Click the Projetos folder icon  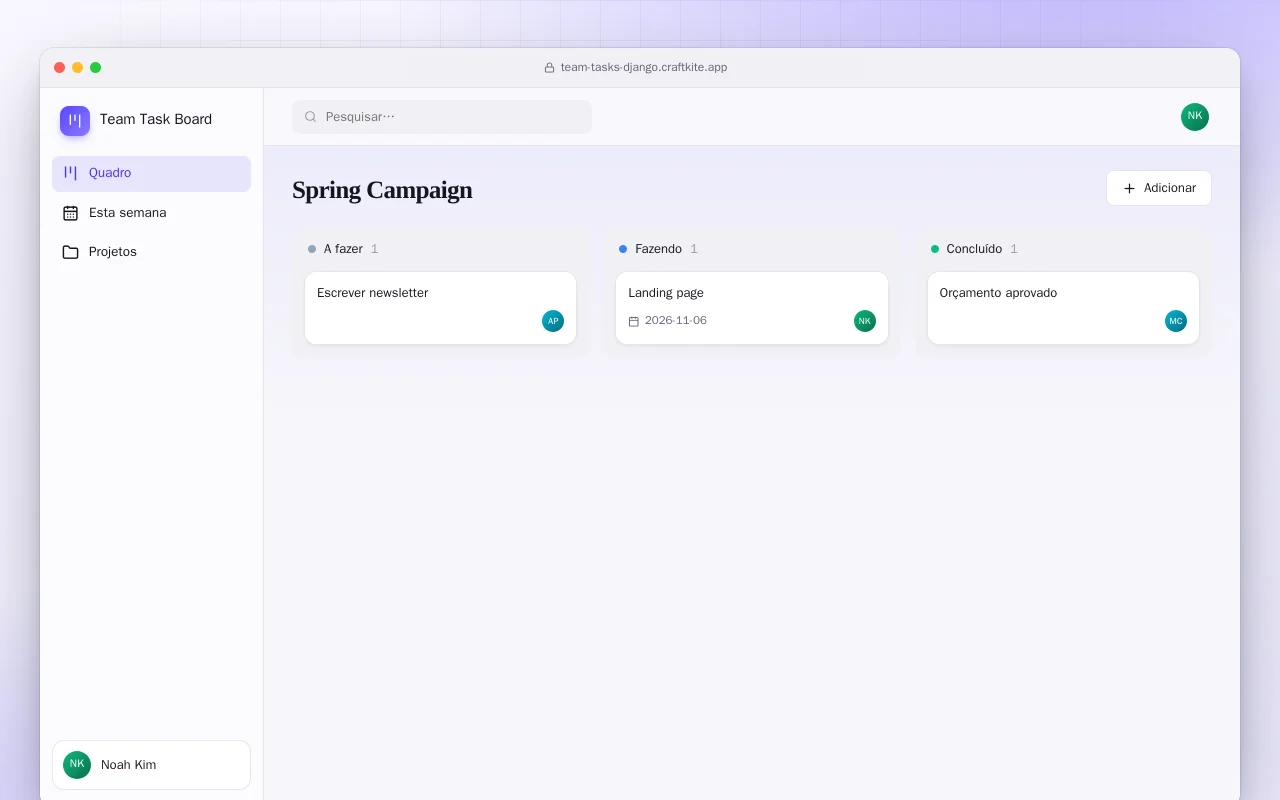pos(70,252)
